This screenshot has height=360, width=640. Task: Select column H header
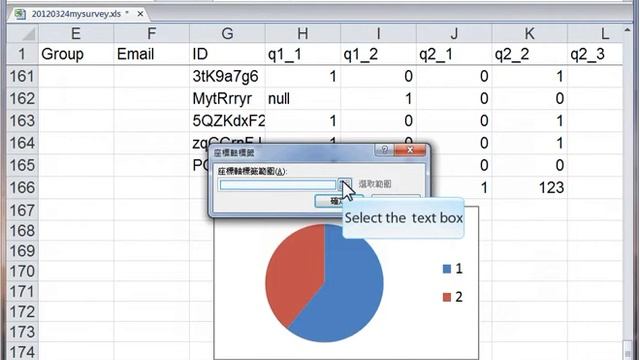pyautogui.click(x=303, y=33)
